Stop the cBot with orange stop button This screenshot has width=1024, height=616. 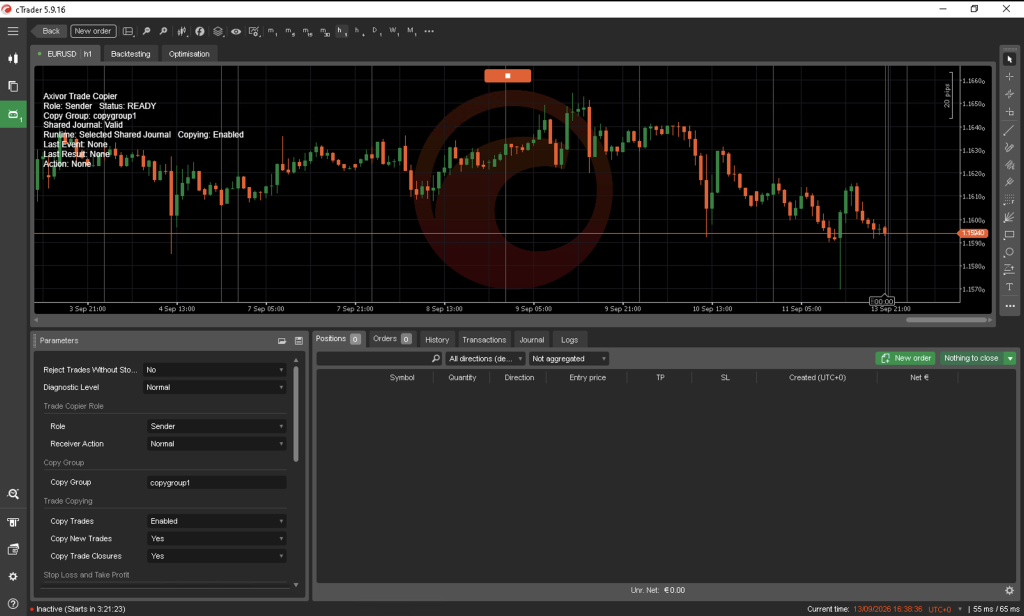click(x=507, y=76)
